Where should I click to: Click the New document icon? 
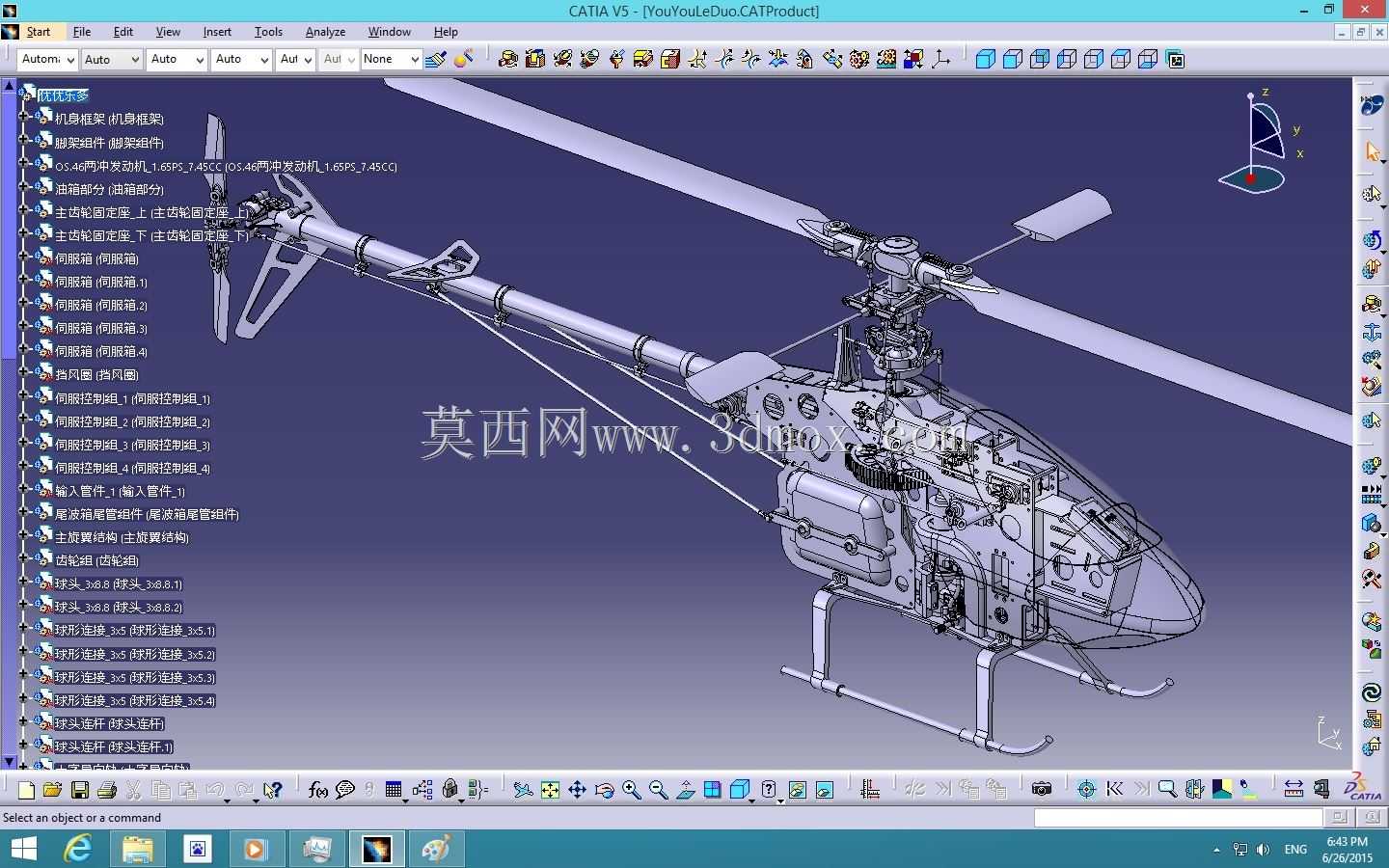[x=26, y=790]
